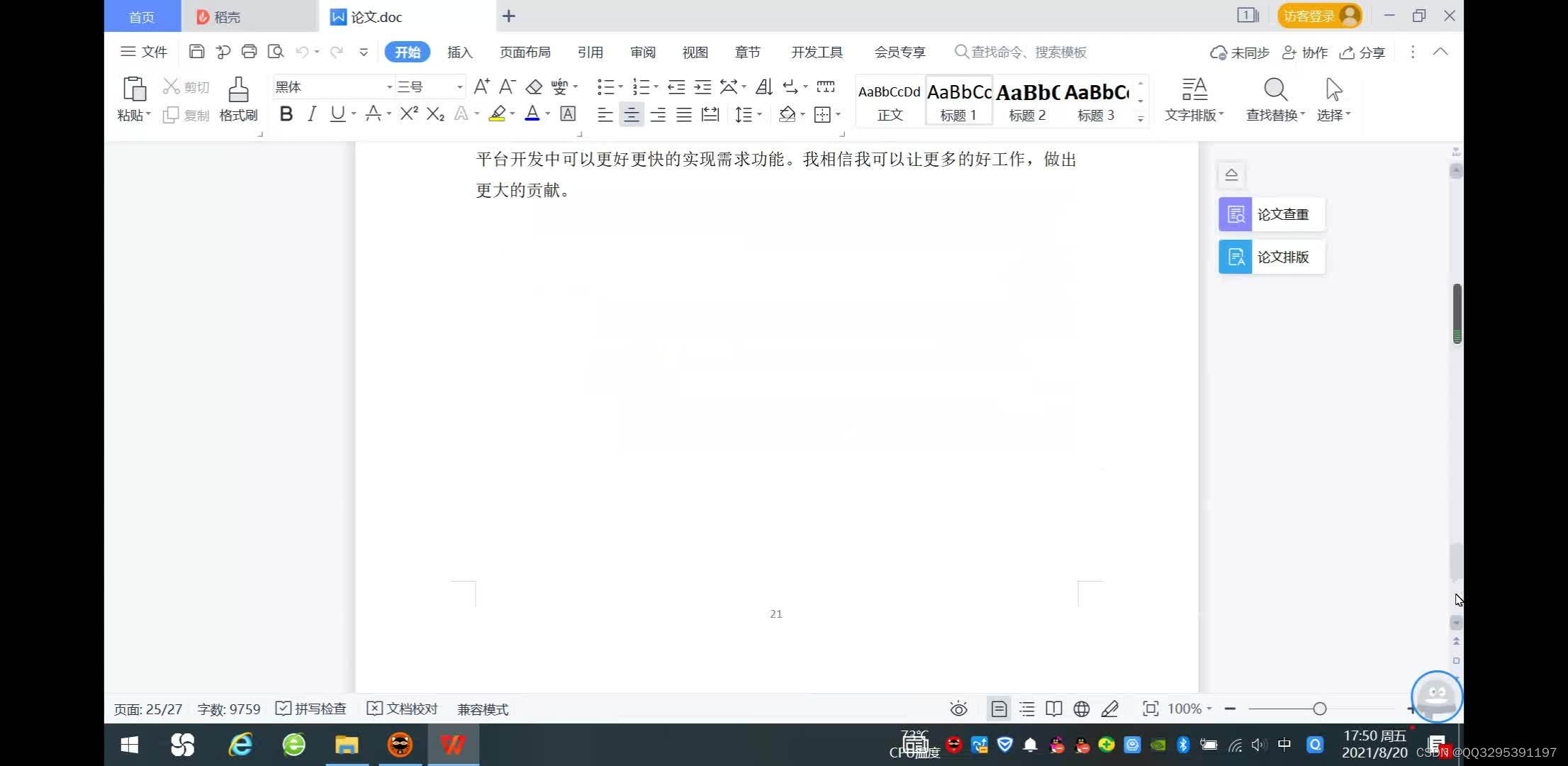The image size is (1568, 766).
Task: Expand the styles gallery
Action: [x=1141, y=118]
